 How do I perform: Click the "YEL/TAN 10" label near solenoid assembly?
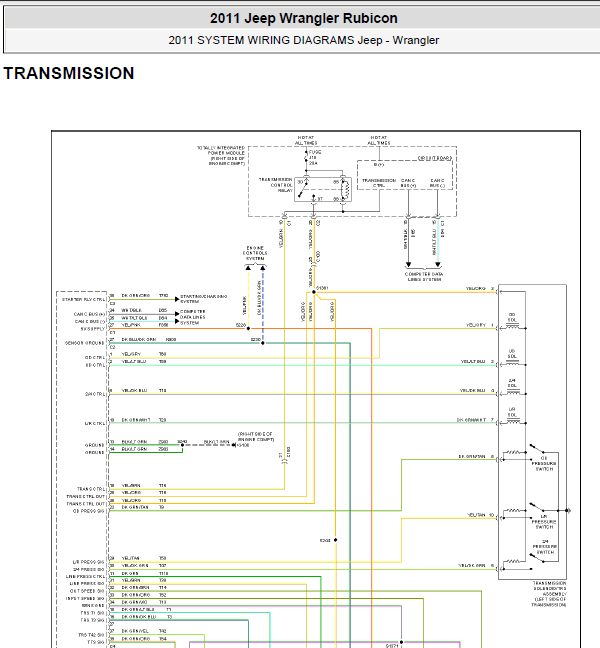pyautogui.click(x=481, y=515)
